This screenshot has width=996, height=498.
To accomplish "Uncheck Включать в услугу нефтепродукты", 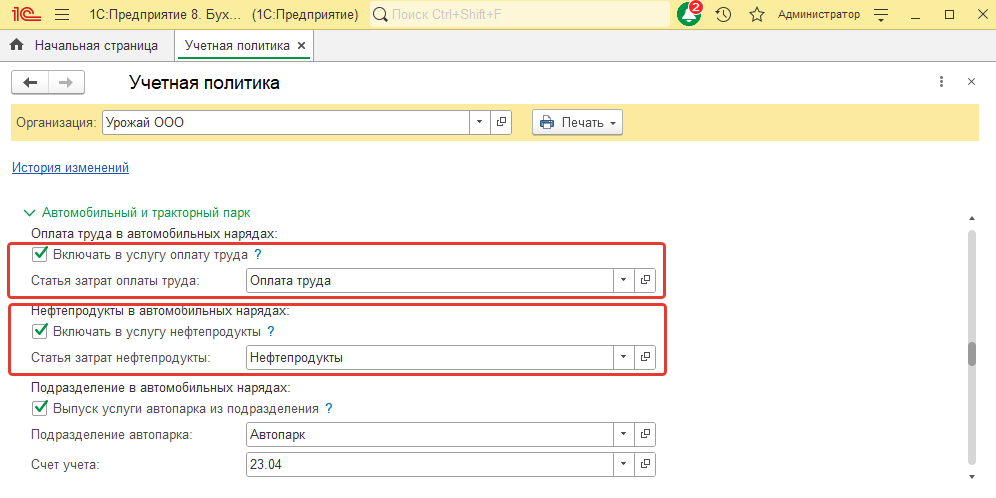I will coord(40,331).
